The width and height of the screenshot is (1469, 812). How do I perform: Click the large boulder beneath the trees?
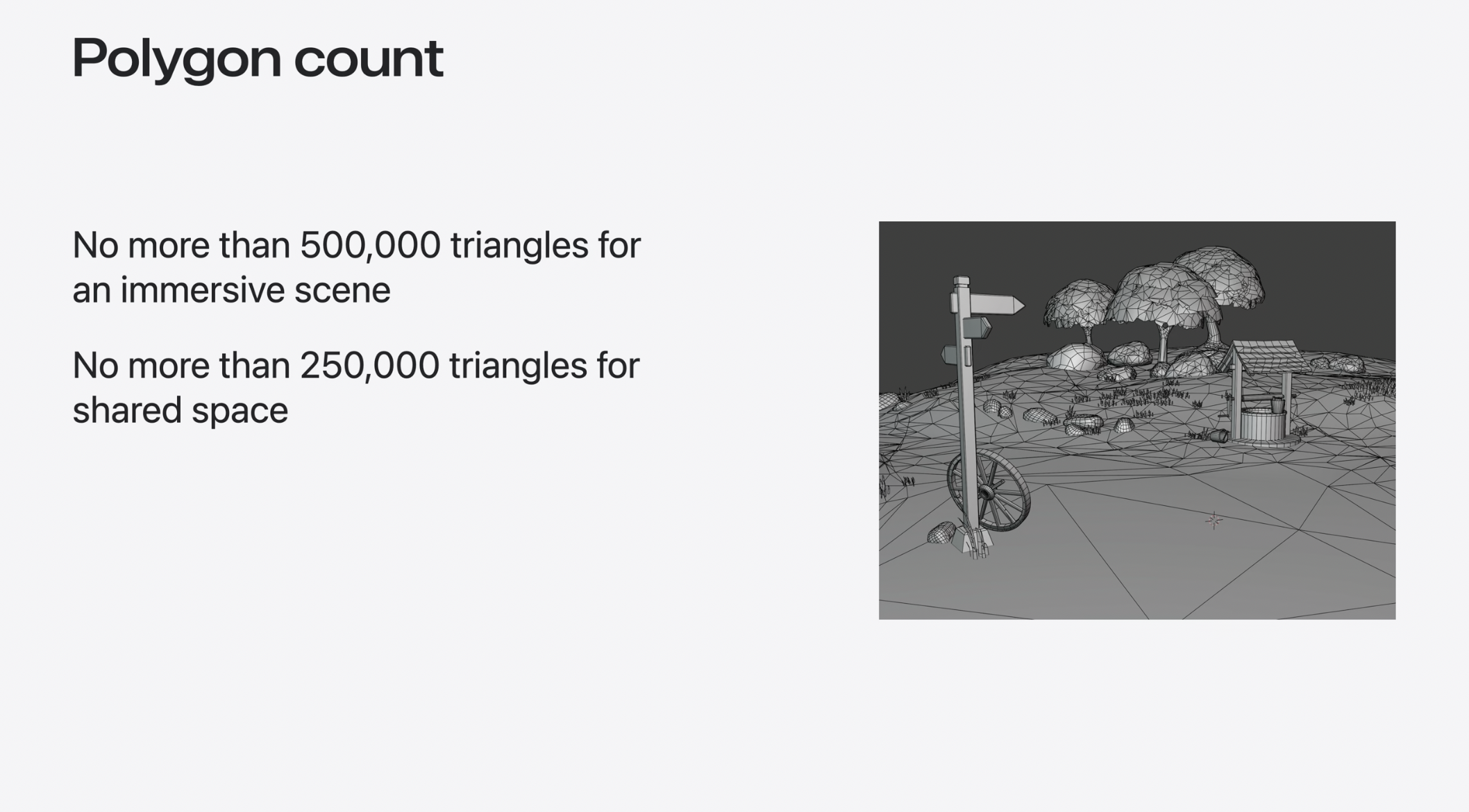(x=1075, y=357)
